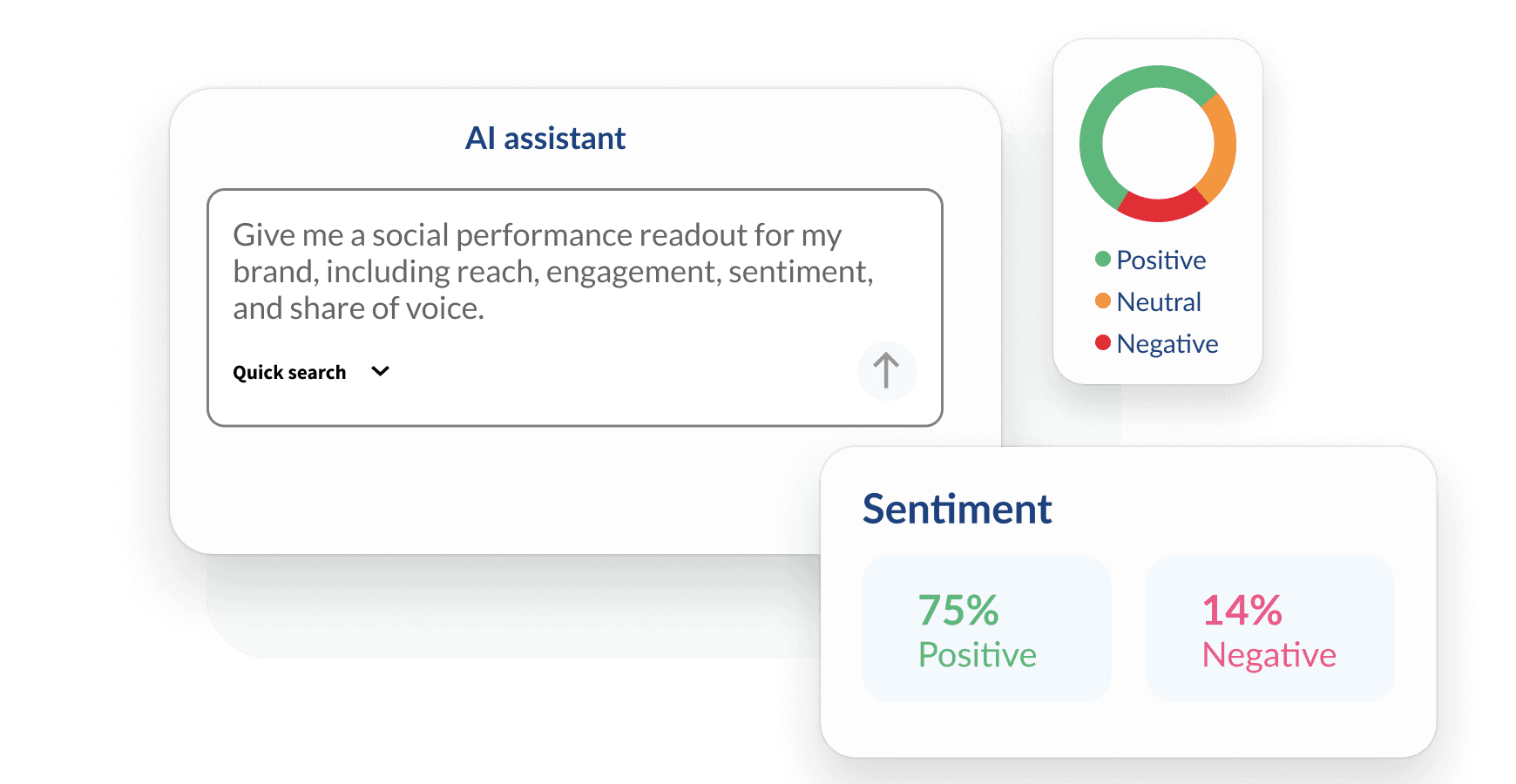Click the submit arrow in the AI assistant

pos(886,370)
